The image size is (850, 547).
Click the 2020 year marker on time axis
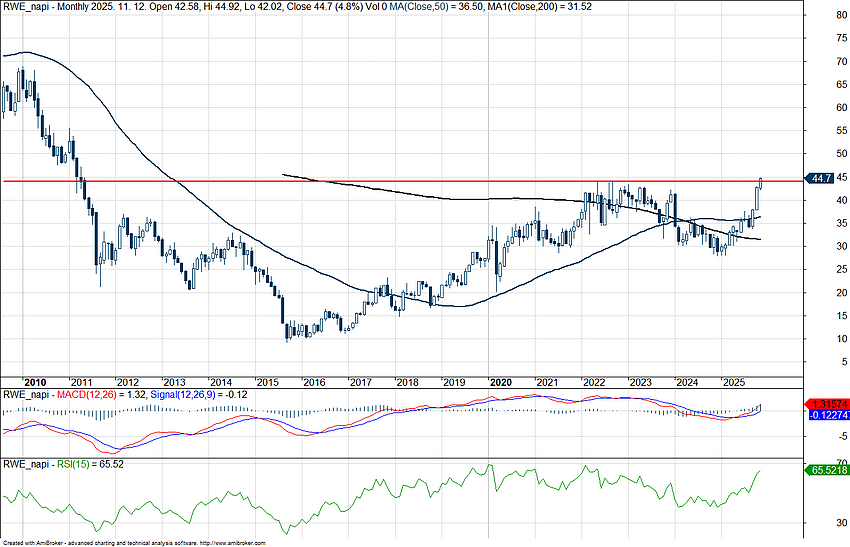click(500, 382)
